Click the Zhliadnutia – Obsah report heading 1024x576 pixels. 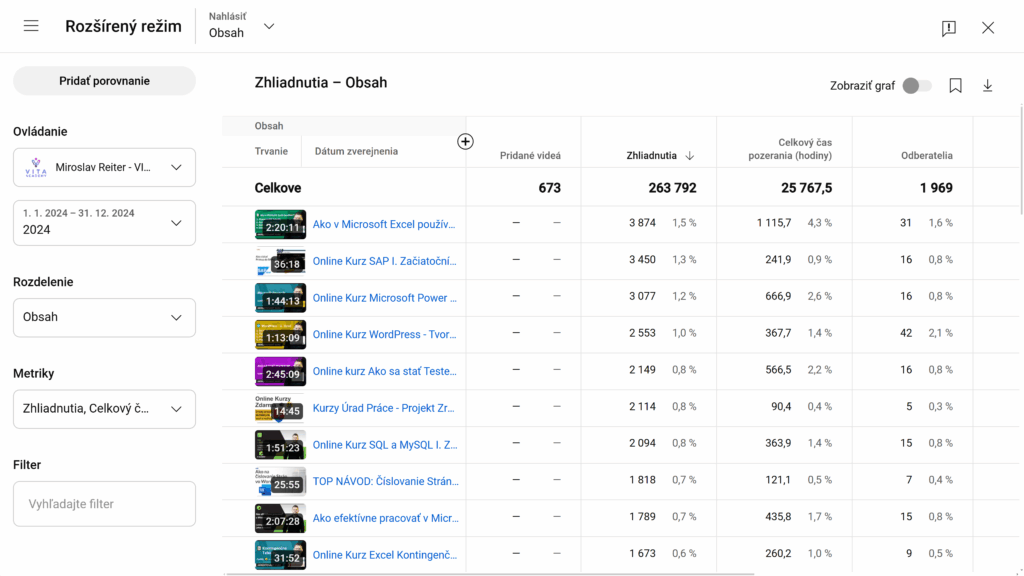[x=321, y=82]
